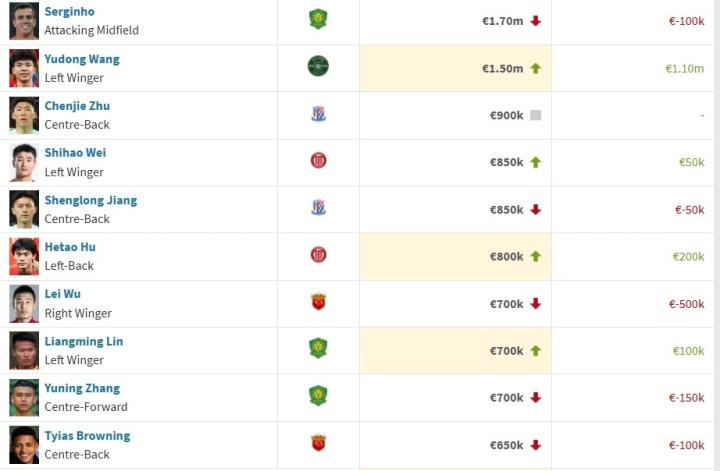Click the club crest beside Shenglong Jiang

tap(318, 208)
